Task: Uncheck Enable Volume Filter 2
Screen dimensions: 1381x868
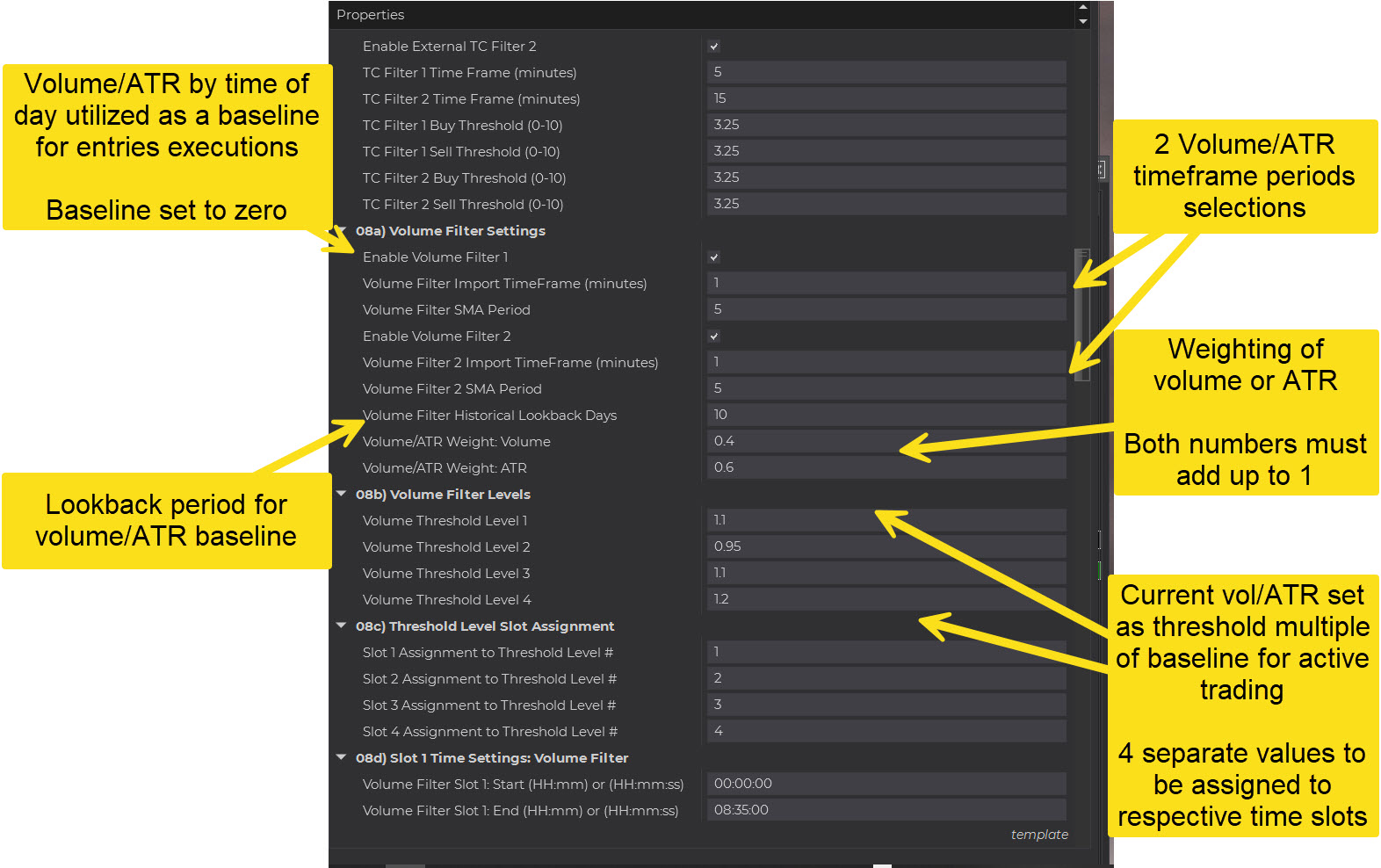Action: coord(714,336)
